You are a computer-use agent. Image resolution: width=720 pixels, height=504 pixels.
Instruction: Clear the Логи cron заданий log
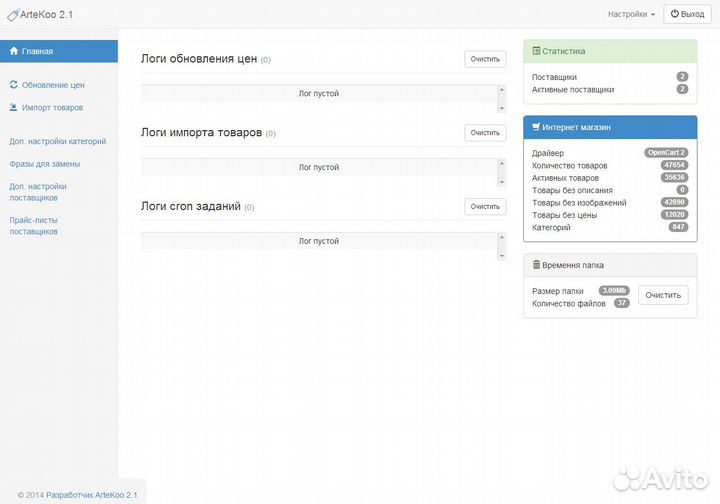485,207
